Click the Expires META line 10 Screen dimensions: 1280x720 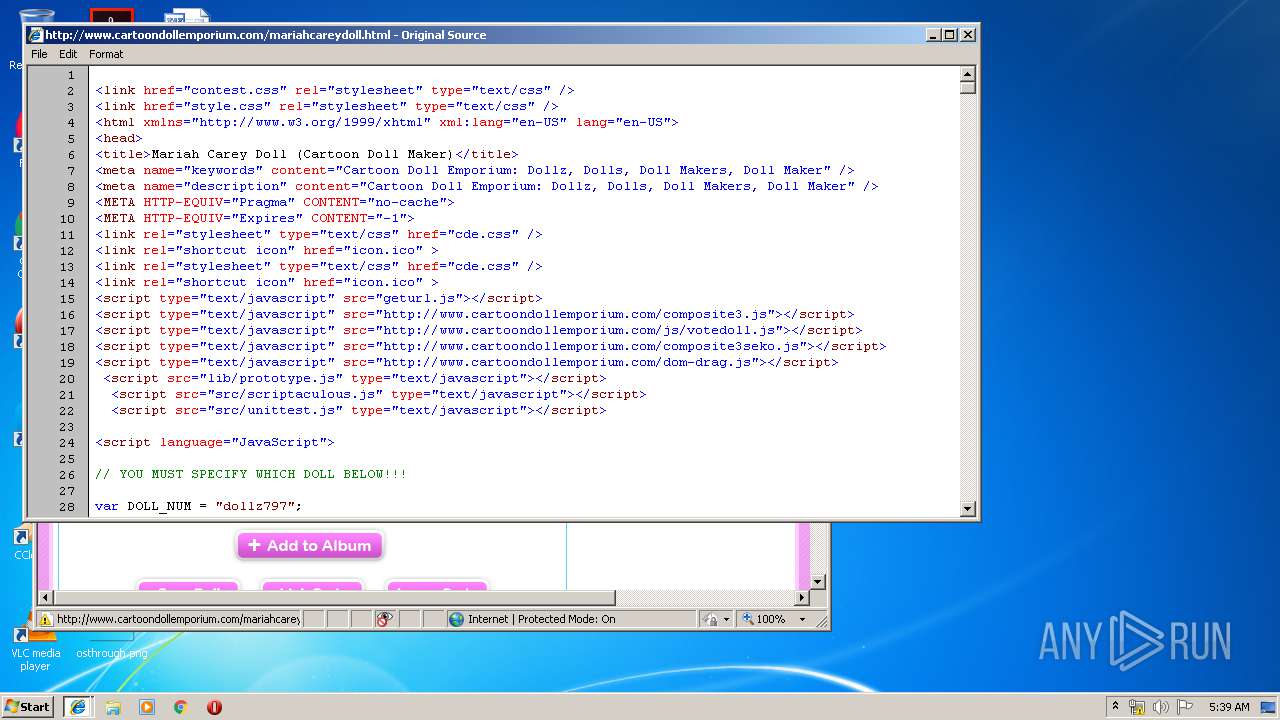[255, 218]
